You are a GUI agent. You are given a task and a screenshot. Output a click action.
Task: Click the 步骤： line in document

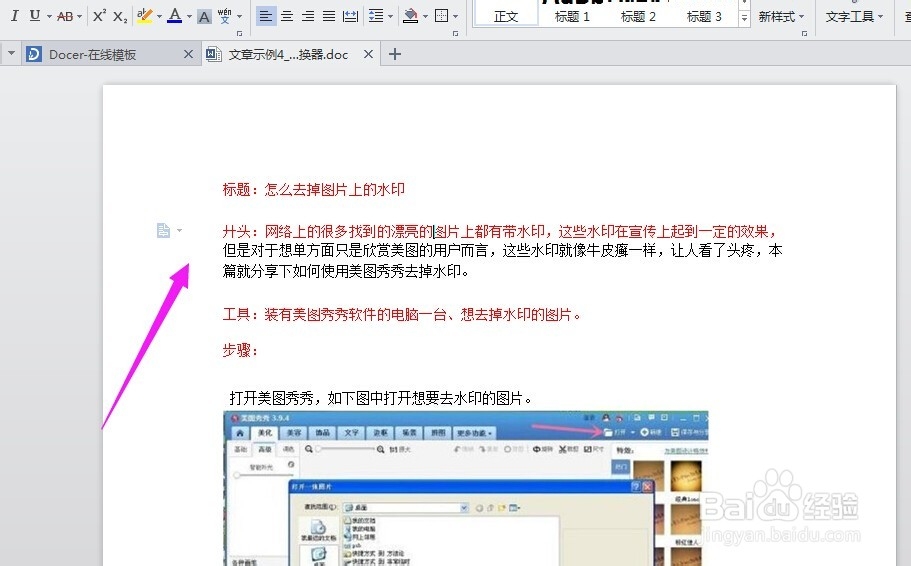click(x=239, y=350)
